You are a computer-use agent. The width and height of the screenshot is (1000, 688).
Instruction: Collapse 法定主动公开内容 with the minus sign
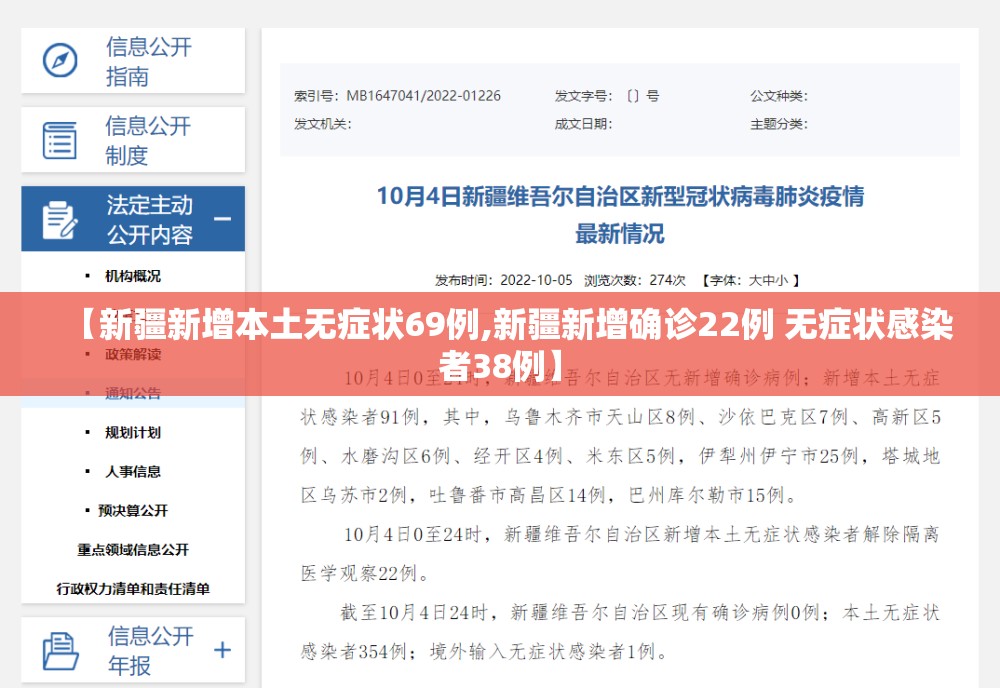coord(222,219)
